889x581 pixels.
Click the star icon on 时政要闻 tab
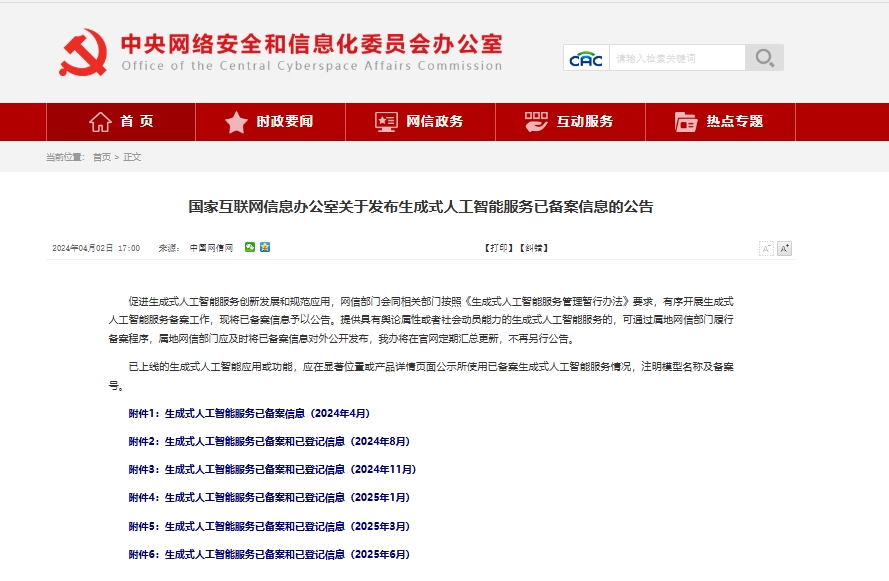click(x=236, y=122)
